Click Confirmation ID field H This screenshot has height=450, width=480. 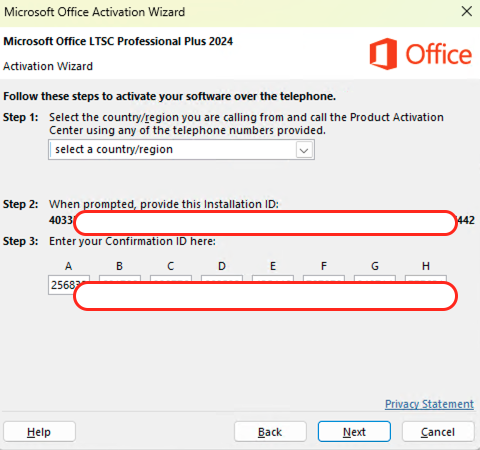426,278
